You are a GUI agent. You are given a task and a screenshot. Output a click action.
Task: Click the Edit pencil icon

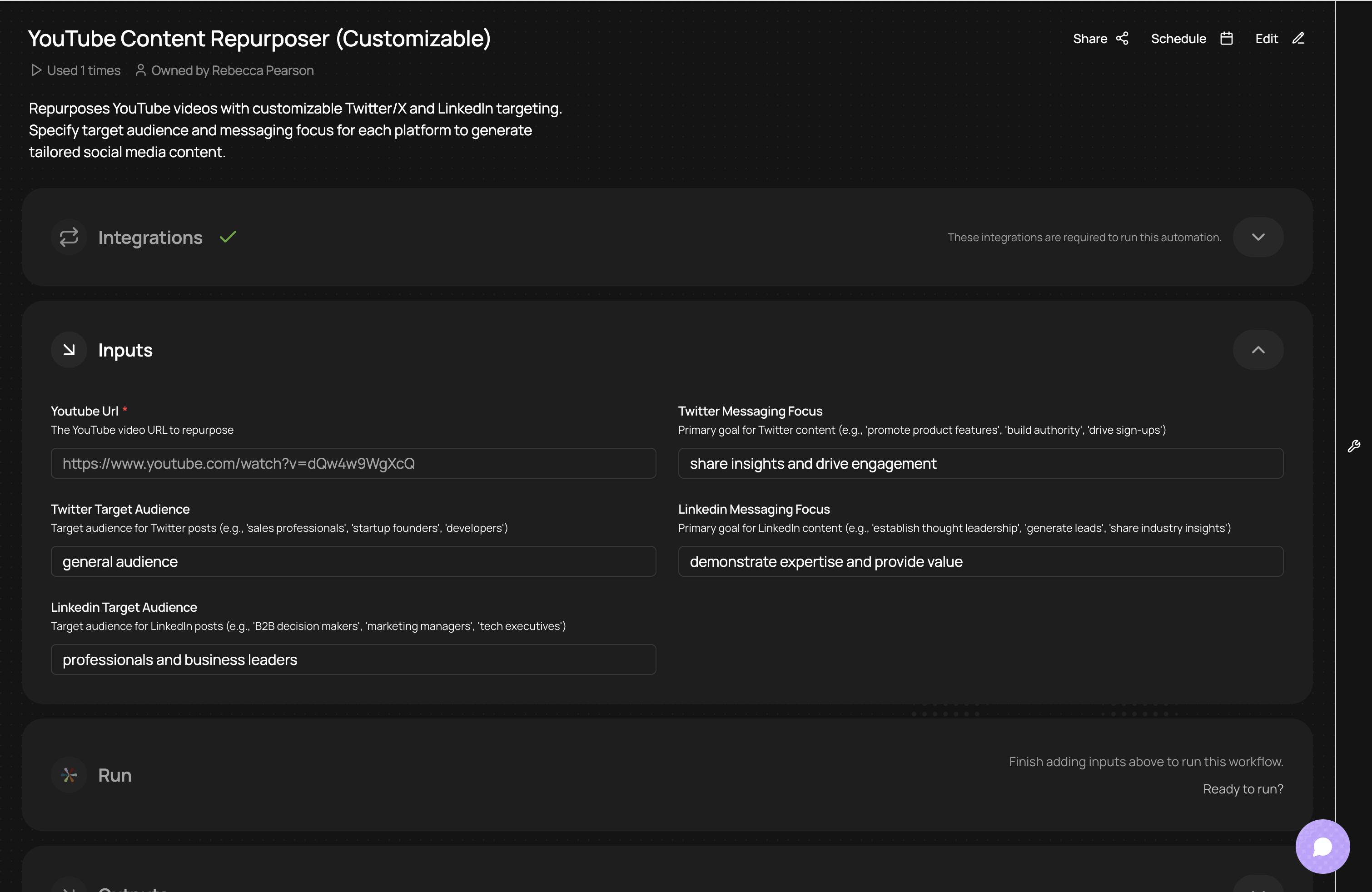tap(1298, 39)
